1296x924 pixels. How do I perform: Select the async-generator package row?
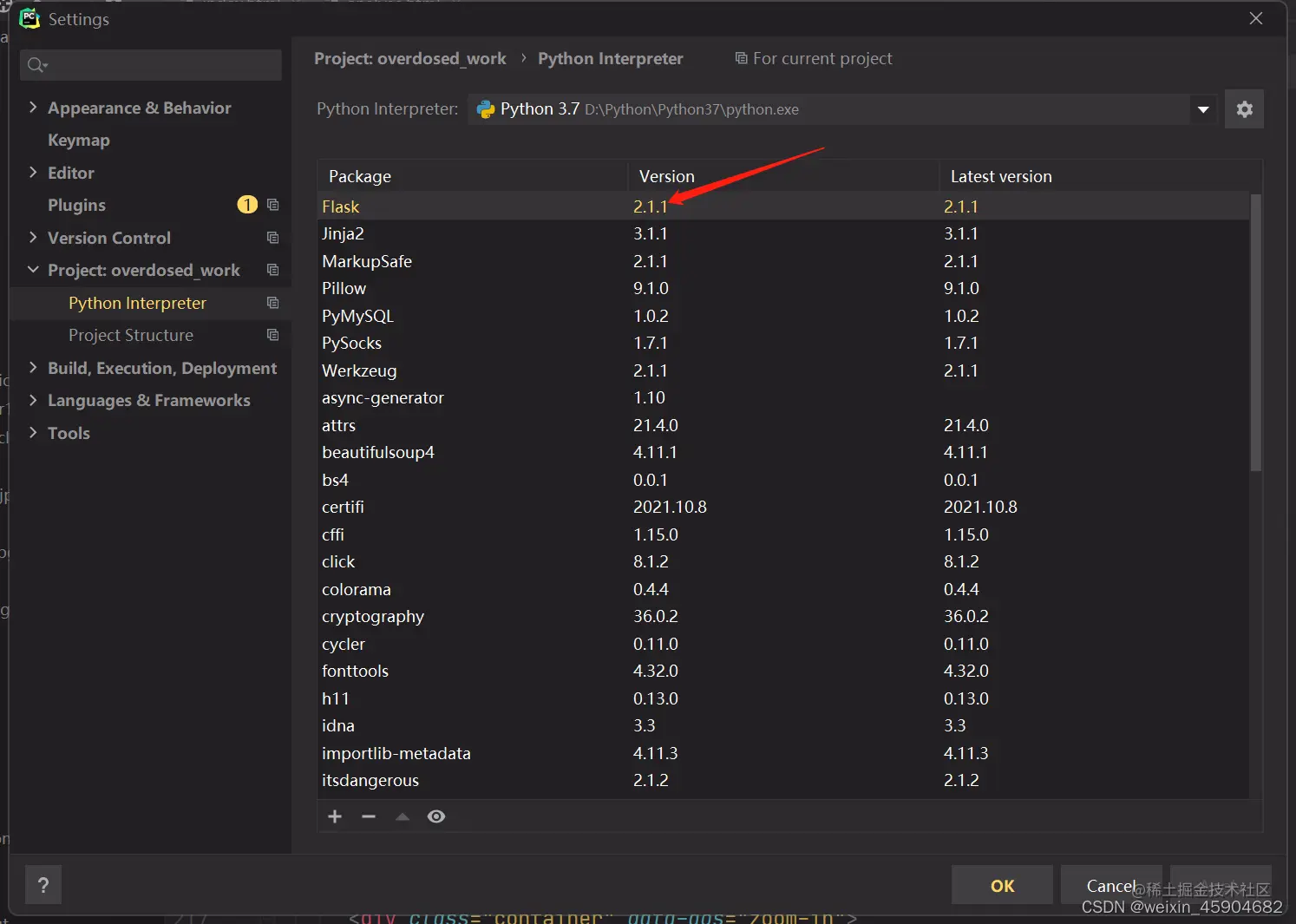pos(783,397)
